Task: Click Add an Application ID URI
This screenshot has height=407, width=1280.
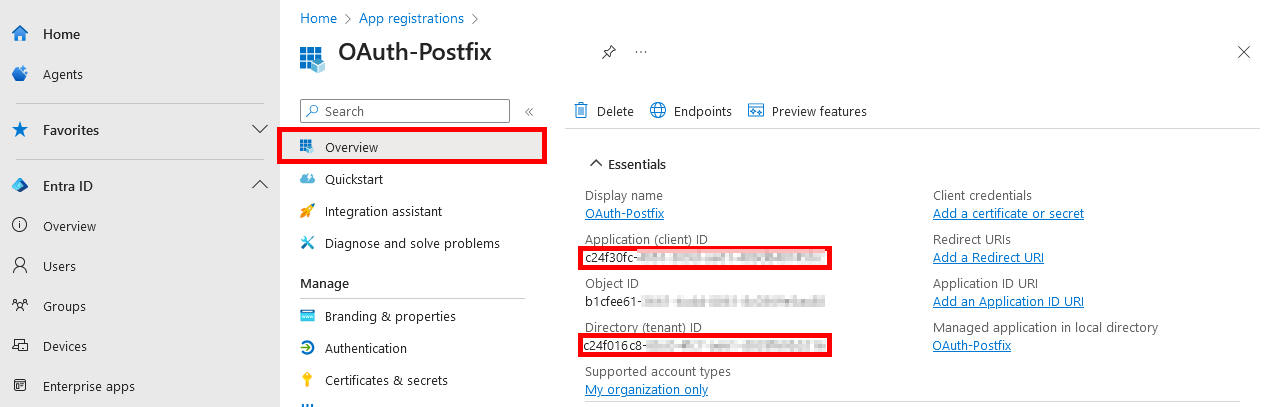Action: (x=1008, y=301)
